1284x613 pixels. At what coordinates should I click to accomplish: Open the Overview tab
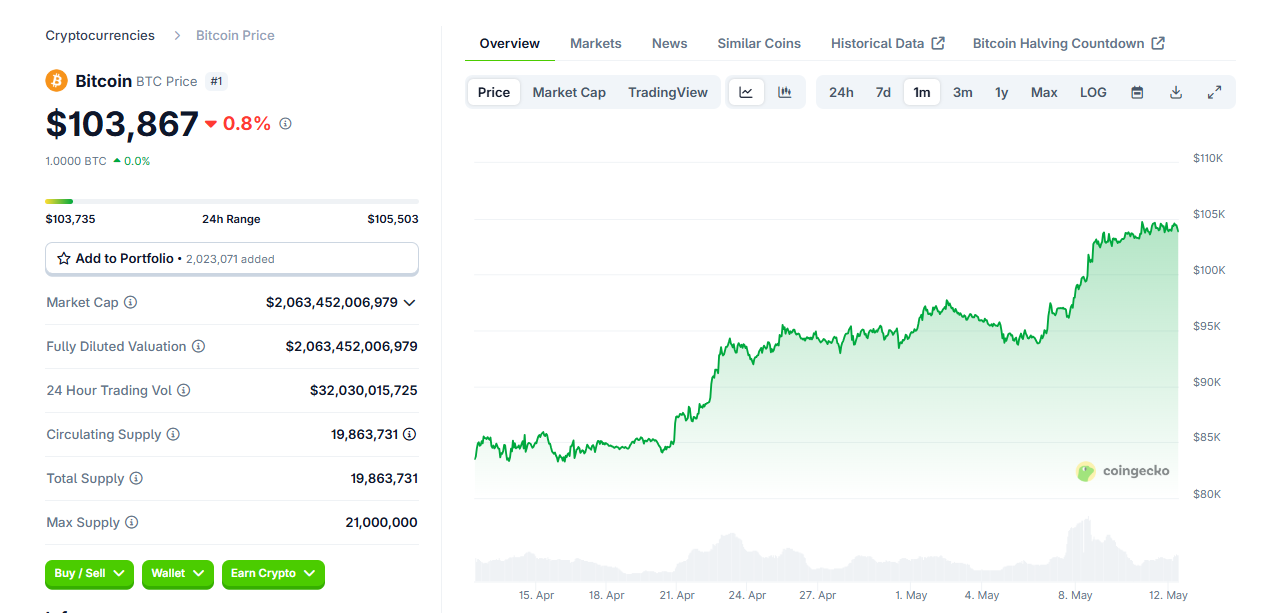509,43
